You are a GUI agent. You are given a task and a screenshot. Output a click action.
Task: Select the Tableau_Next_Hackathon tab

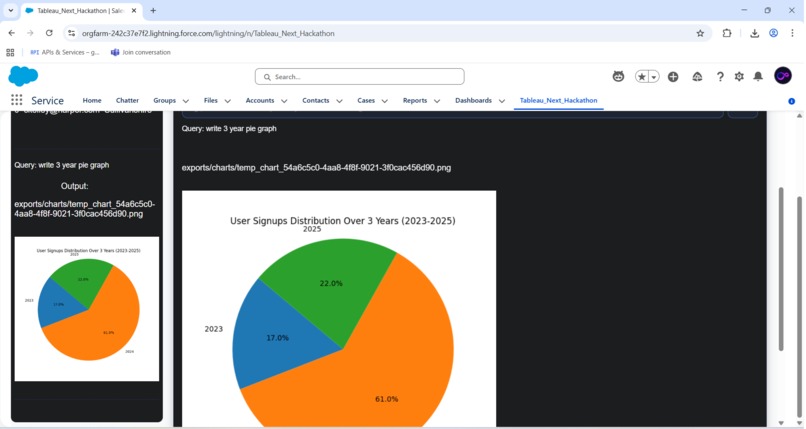click(558, 100)
